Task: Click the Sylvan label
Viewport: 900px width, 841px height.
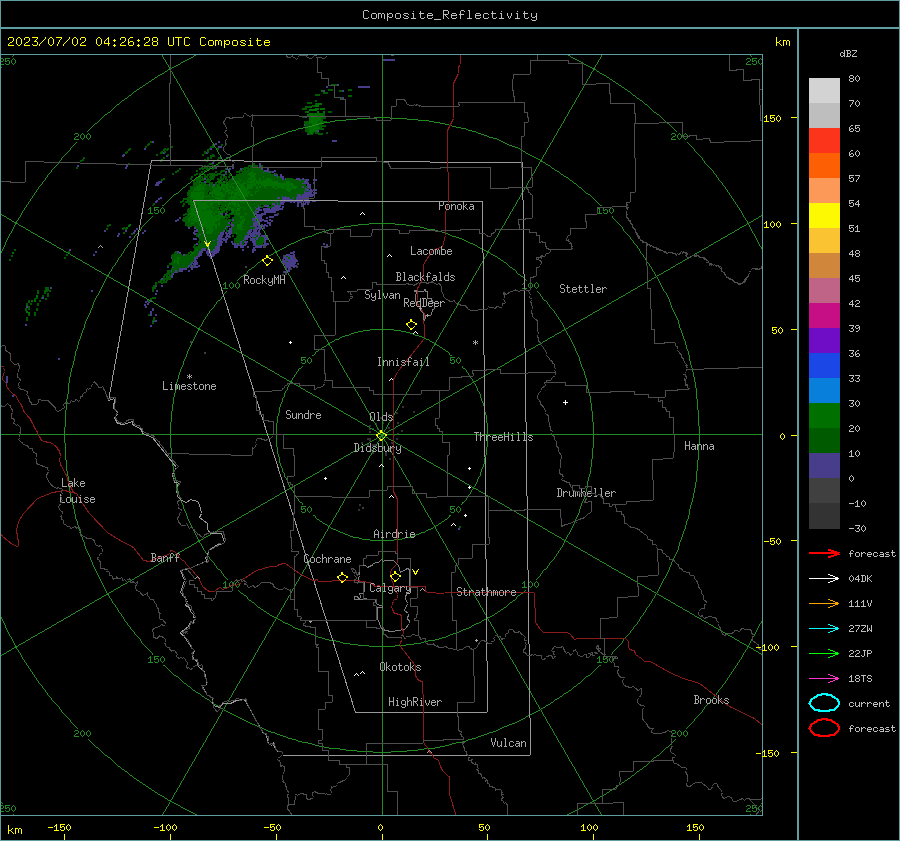Action: (x=382, y=295)
